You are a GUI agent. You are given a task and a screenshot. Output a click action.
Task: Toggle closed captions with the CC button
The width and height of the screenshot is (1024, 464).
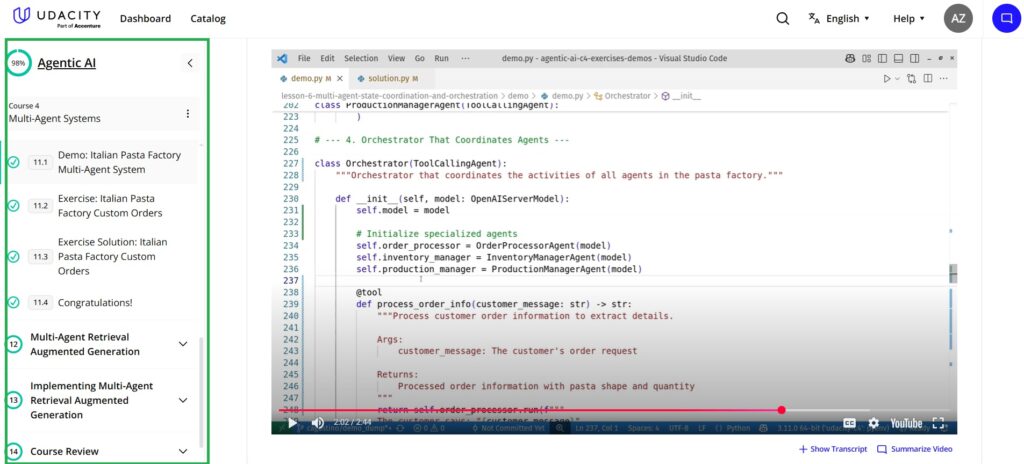[x=850, y=423]
